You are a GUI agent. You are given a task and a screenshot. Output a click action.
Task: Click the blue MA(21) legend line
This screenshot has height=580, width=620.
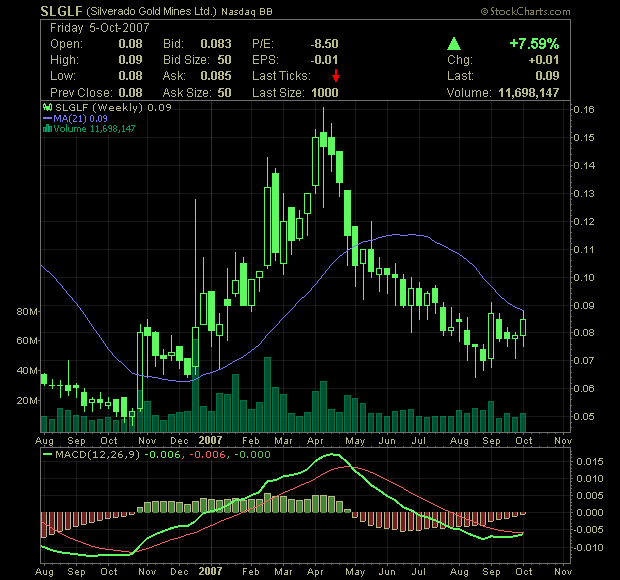tap(47, 118)
